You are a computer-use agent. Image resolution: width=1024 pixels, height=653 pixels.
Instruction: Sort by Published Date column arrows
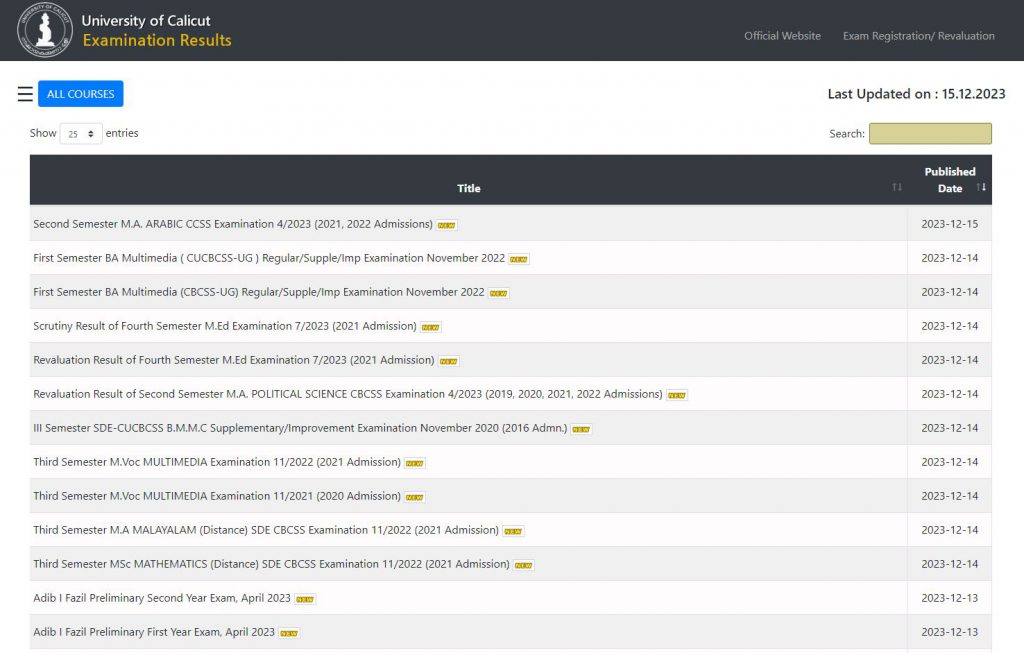[981, 188]
